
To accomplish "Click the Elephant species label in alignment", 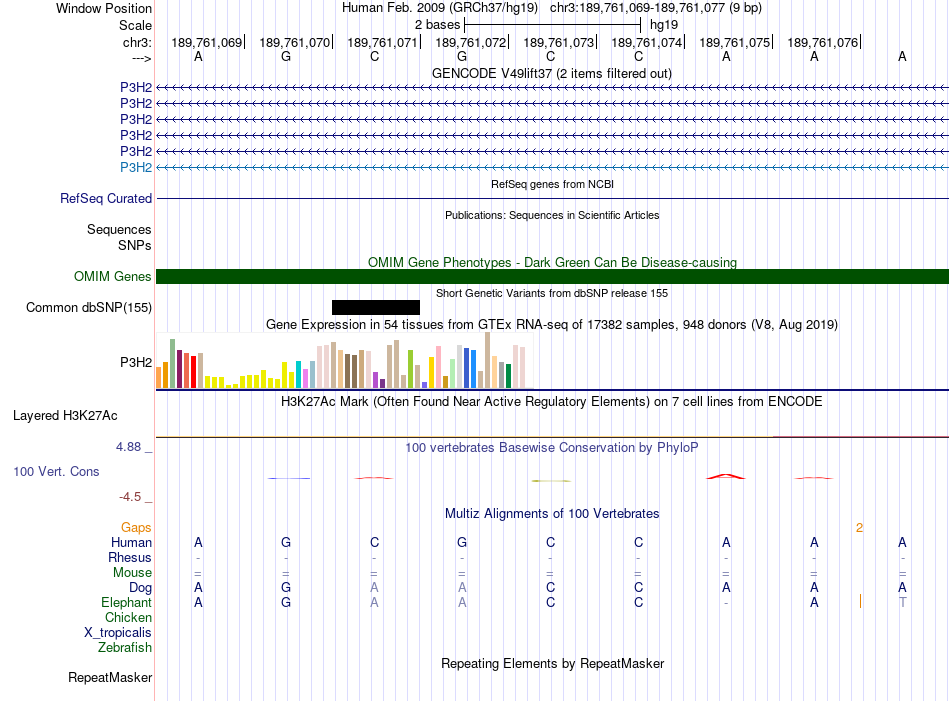I will pyautogui.click(x=126, y=602).
